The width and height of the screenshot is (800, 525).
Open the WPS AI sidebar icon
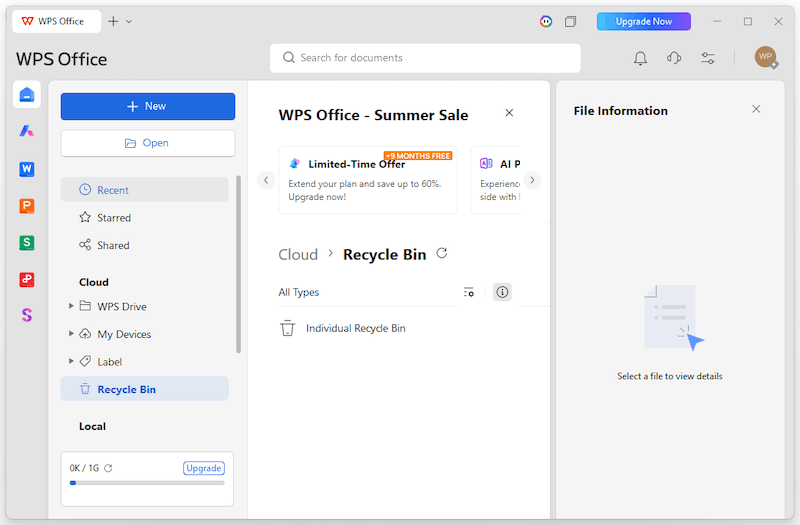click(x=27, y=131)
